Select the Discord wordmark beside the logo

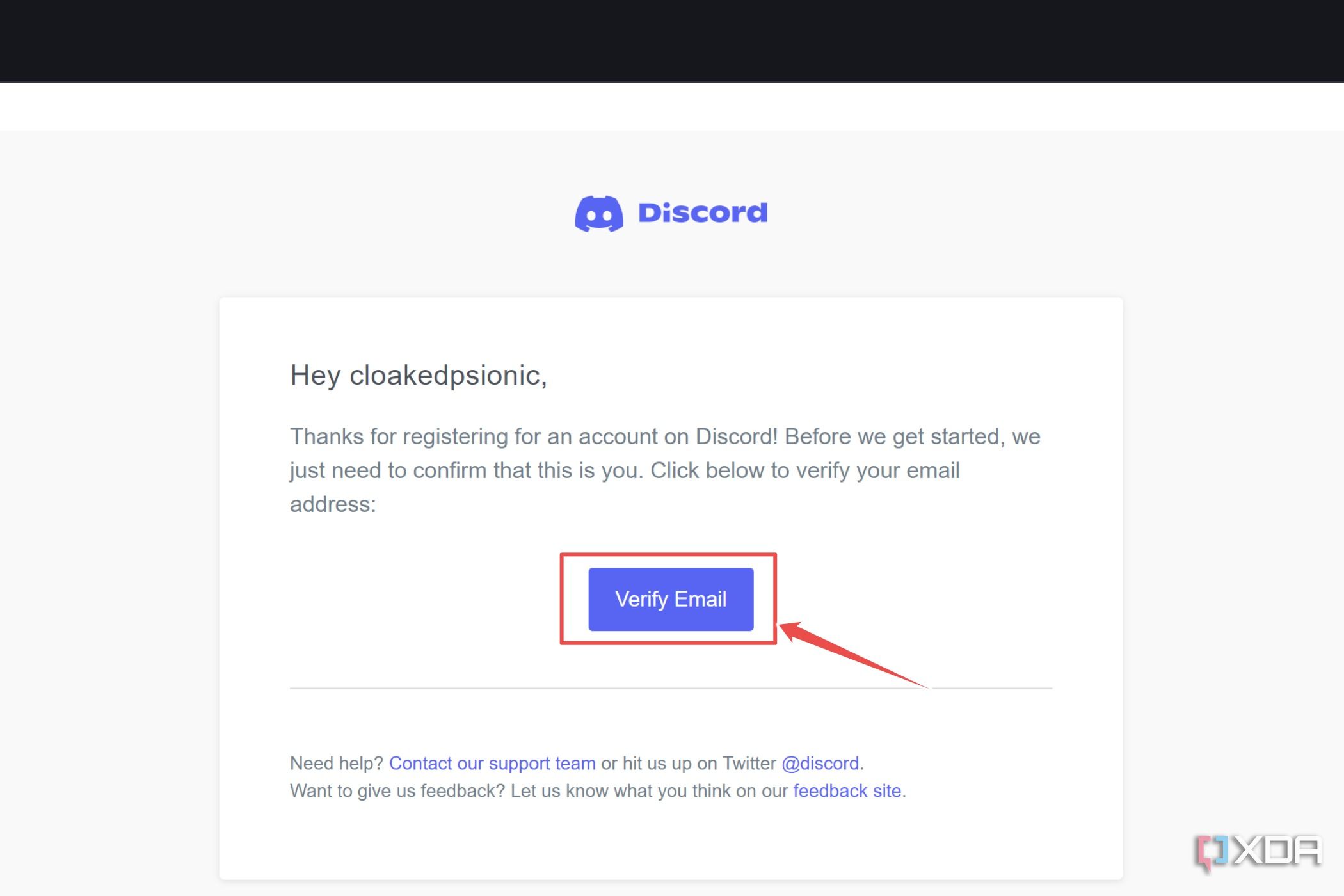point(703,212)
